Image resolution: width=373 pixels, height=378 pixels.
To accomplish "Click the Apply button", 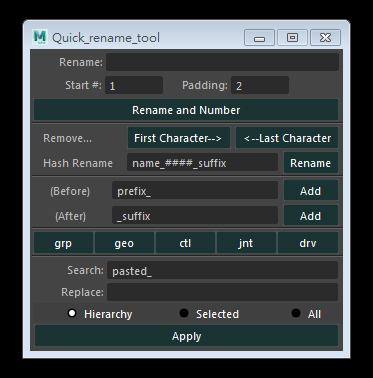I will pos(186,336).
